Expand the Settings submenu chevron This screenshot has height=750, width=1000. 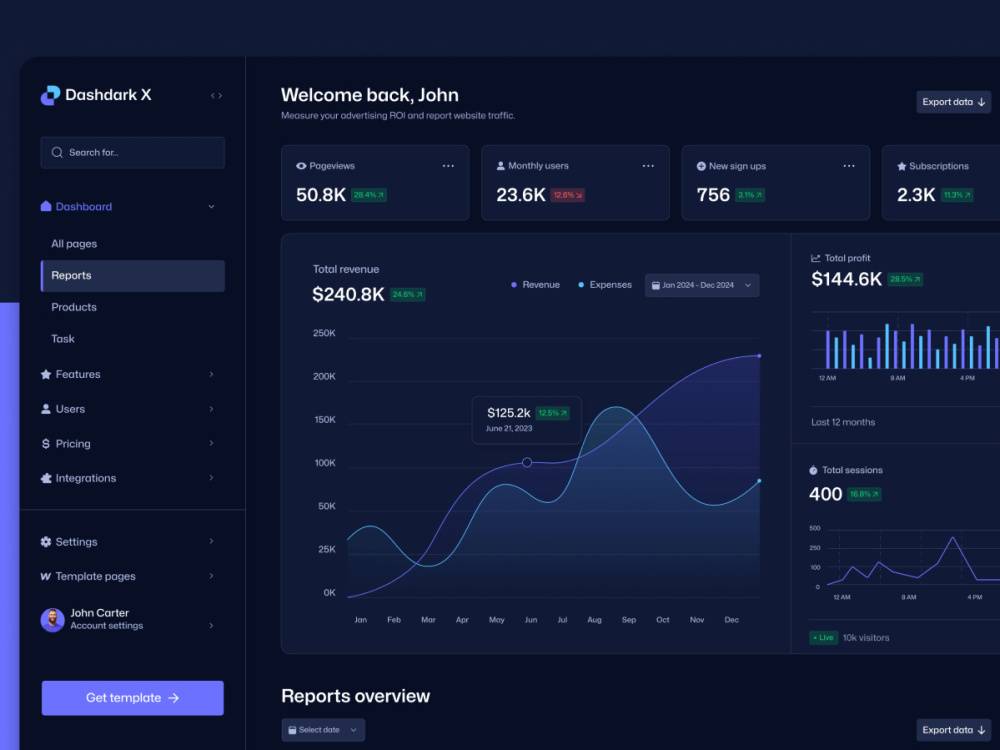pyautogui.click(x=211, y=541)
